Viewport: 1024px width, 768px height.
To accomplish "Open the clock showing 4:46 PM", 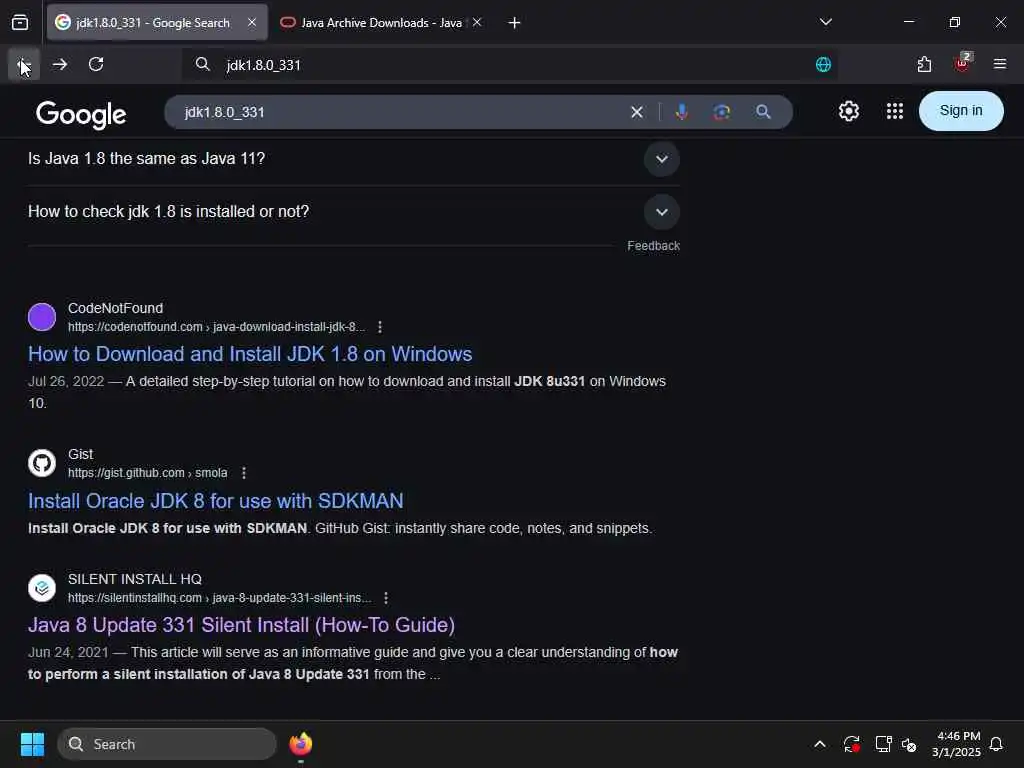I will 956,744.
